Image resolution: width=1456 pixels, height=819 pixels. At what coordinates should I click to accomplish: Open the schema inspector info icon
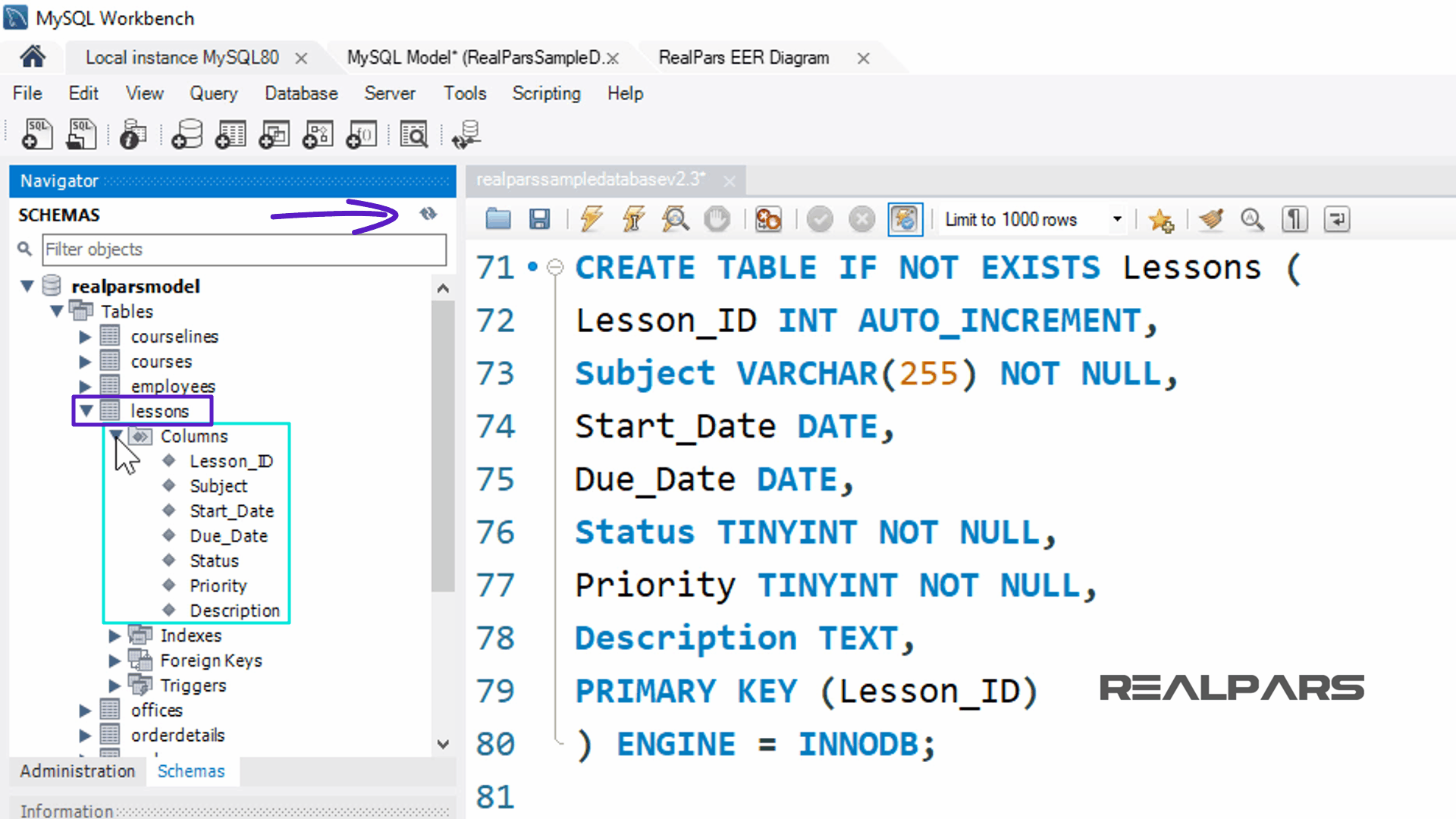pyautogui.click(x=133, y=134)
